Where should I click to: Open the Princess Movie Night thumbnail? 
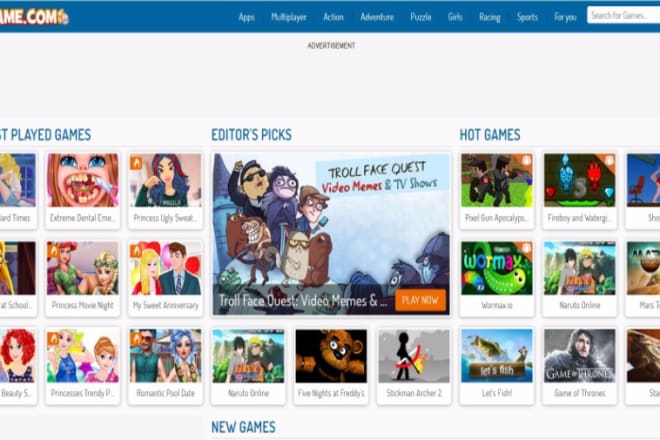[83, 268]
